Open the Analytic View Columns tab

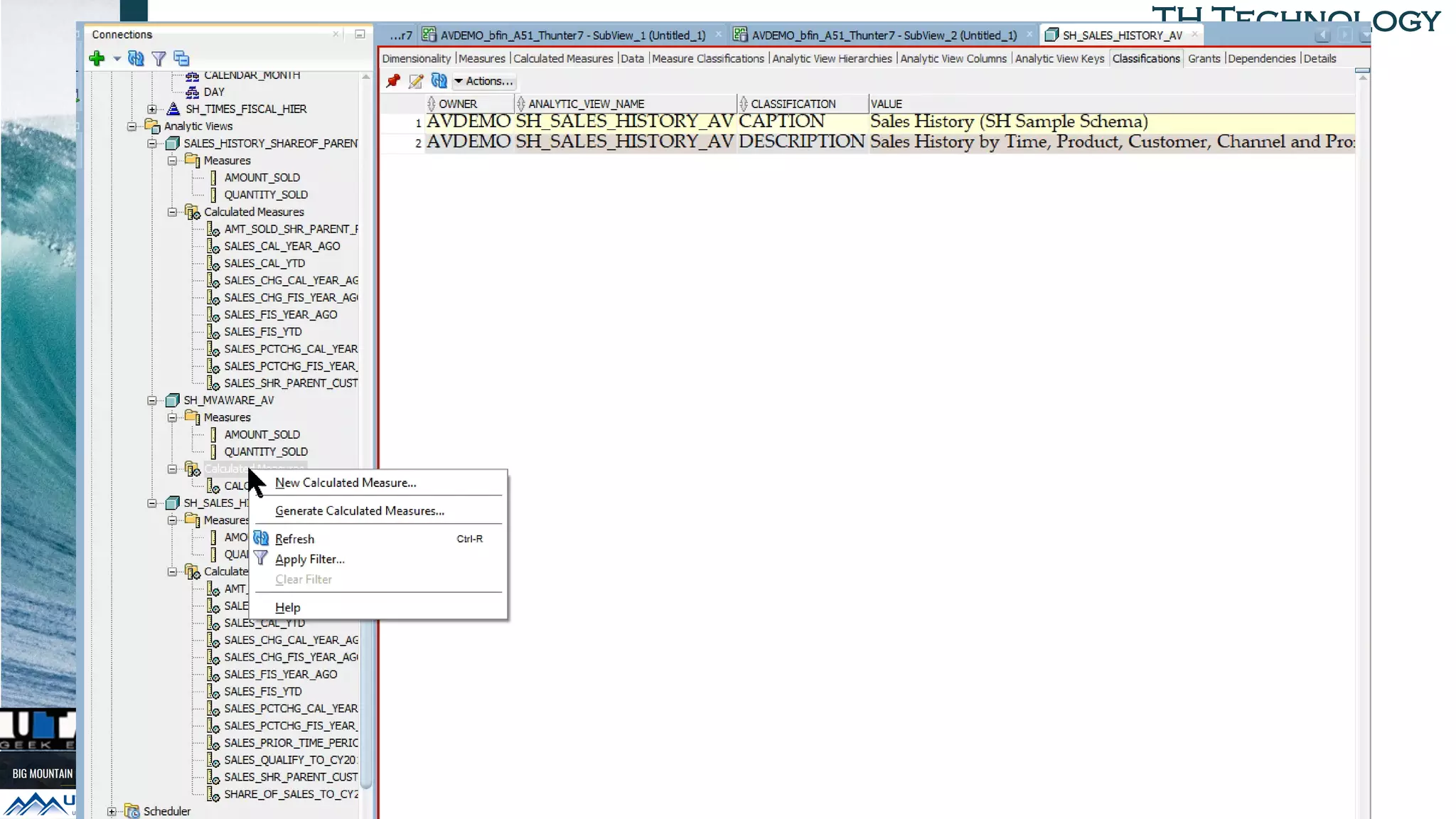pos(953,58)
